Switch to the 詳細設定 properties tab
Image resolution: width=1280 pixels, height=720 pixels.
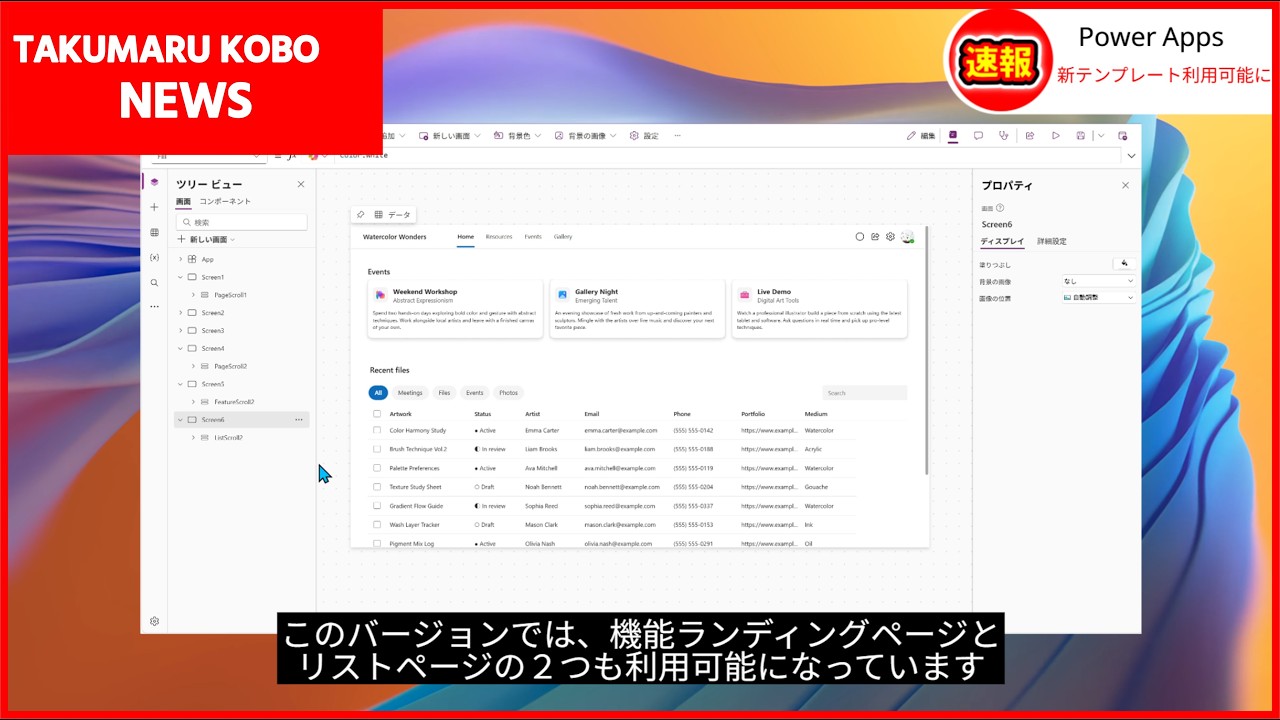point(1052,242)
